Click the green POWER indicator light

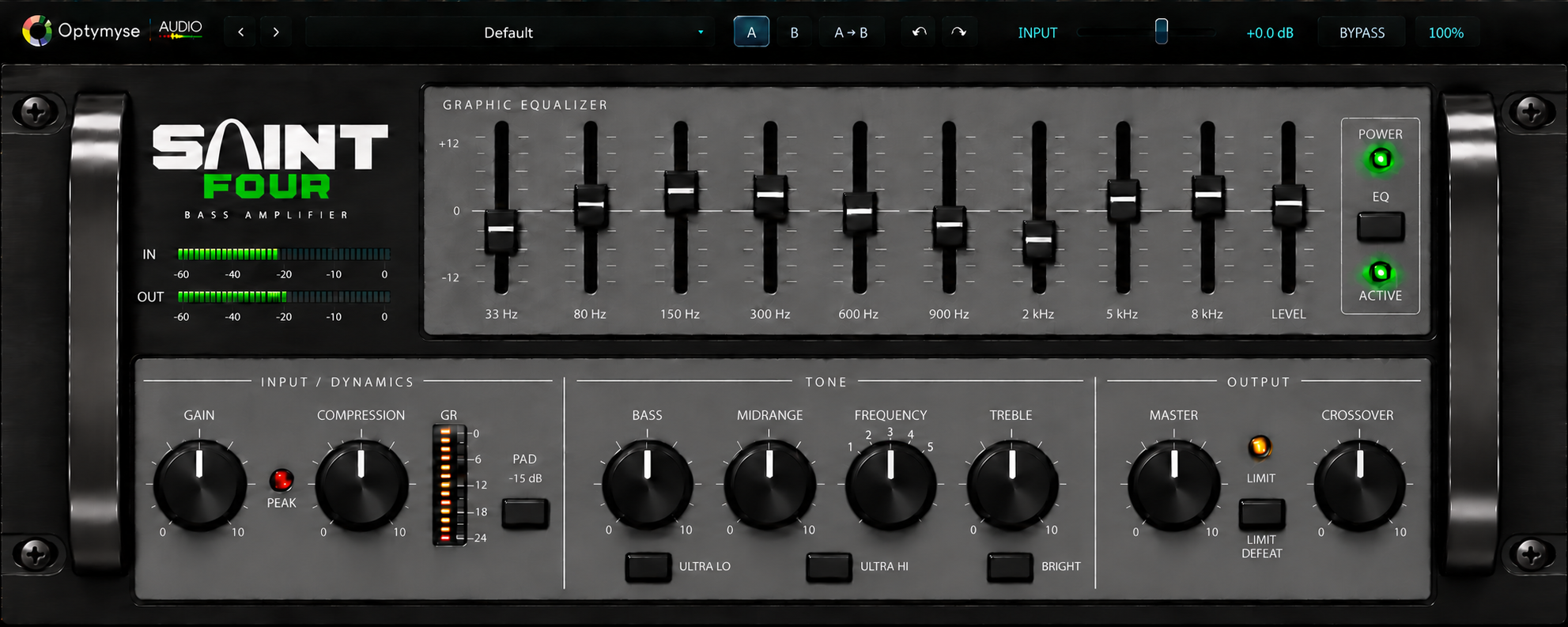point(1381,160)
